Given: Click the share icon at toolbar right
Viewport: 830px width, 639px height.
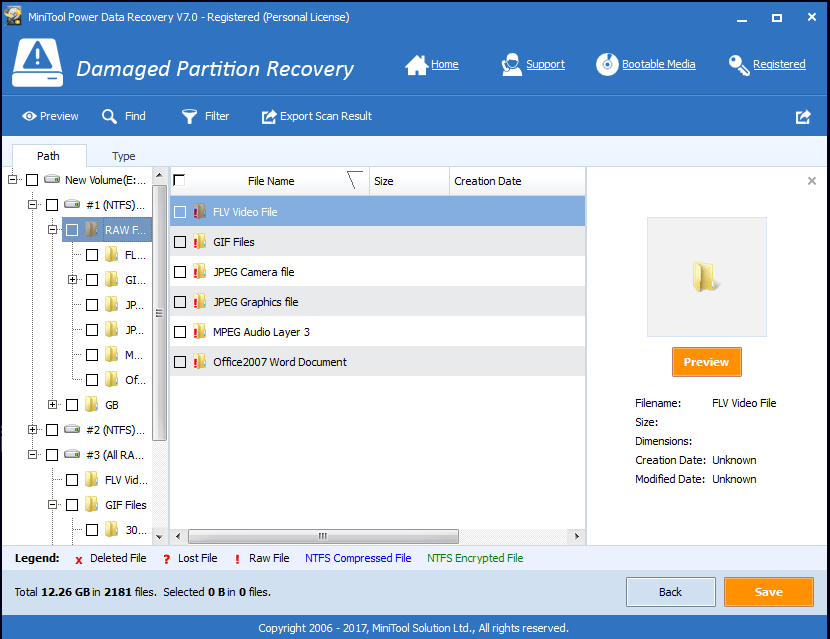Looking at the screenshot, I should coord(803,116).
